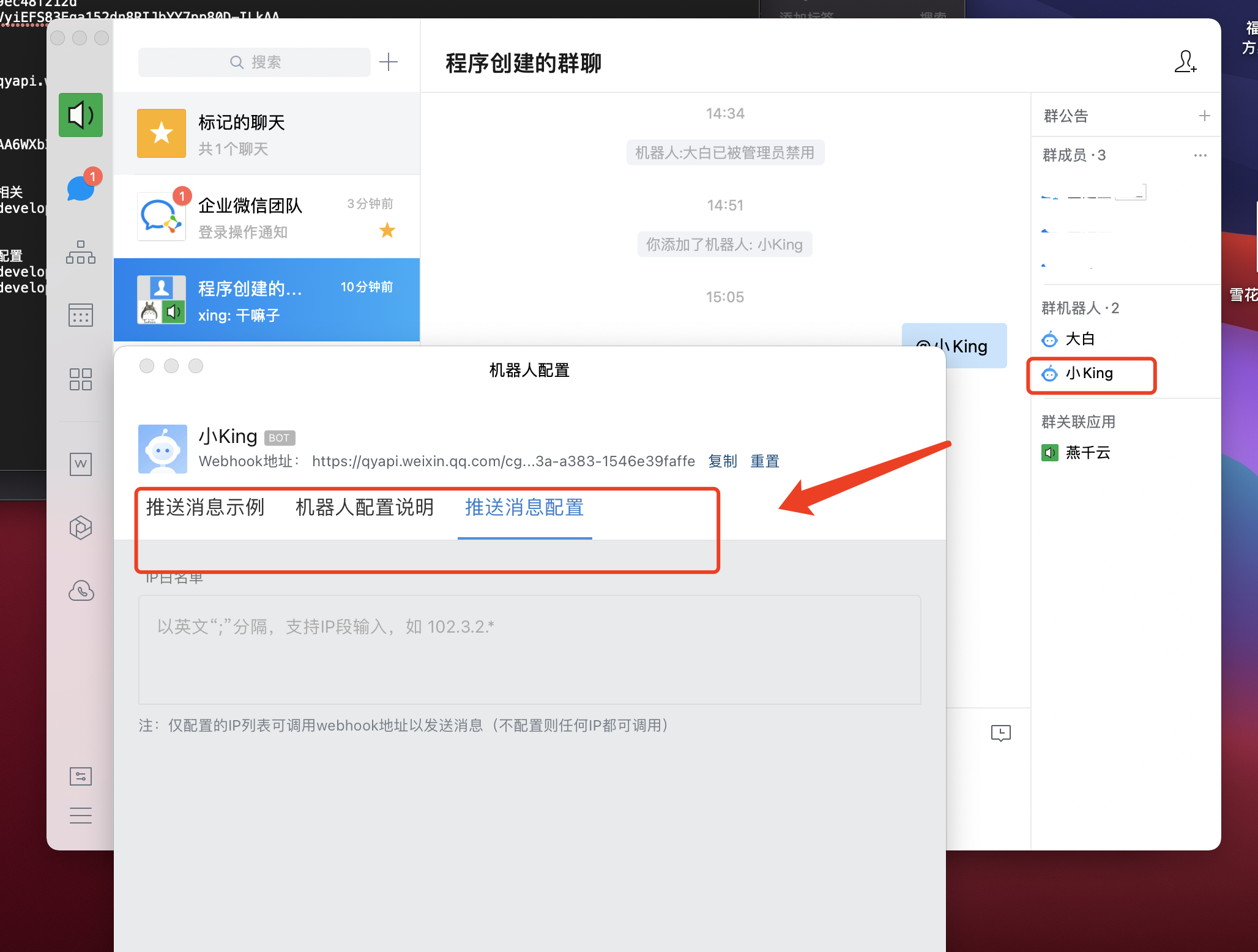This screenshot has height=952, width=1258.
Task: Click 重置 to reset webhook address
Action: 765,461
